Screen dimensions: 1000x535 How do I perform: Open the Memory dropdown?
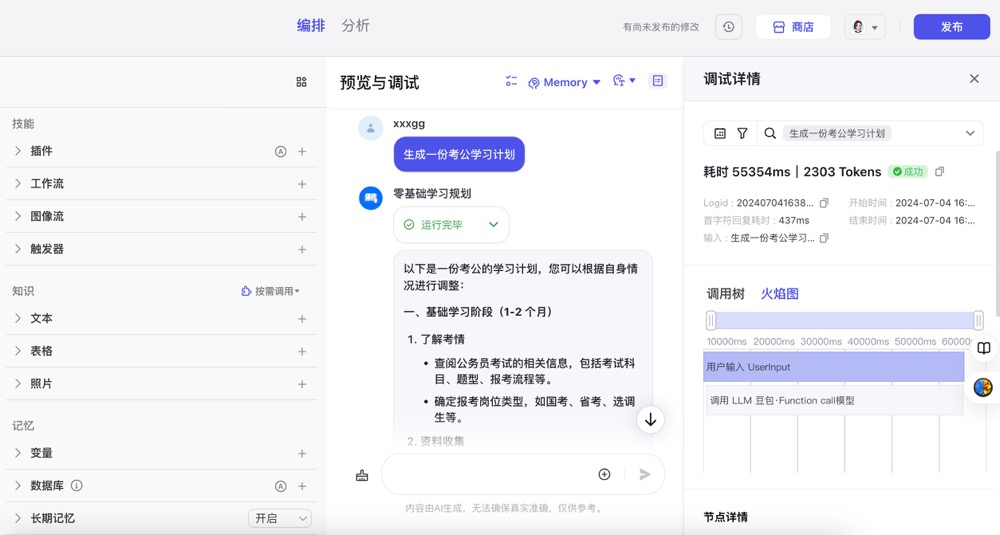pos(564,82)
